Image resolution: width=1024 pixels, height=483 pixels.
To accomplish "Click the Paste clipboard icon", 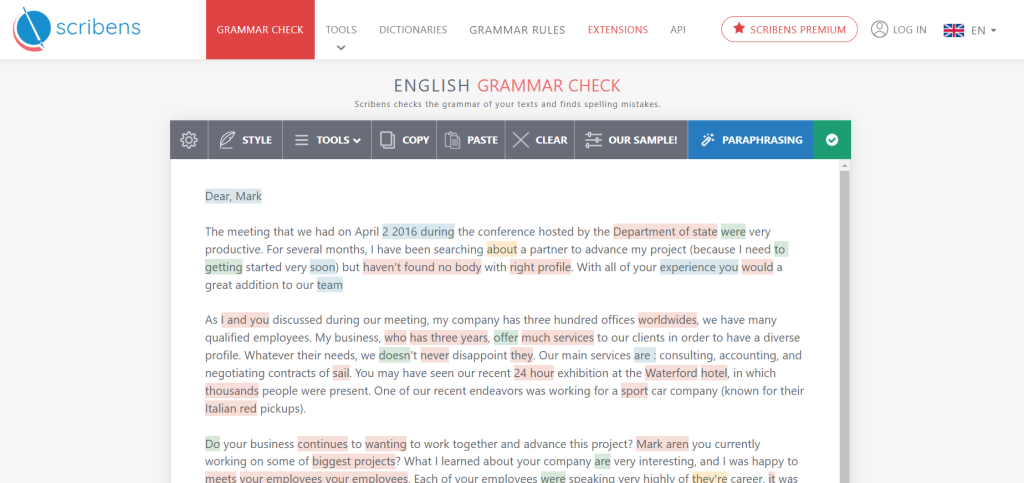I will [x=453, y=140].
